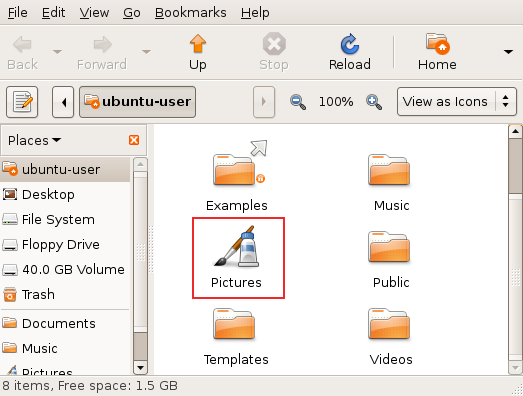
Task: Open the Bookmarks menu
Action: 190,13
